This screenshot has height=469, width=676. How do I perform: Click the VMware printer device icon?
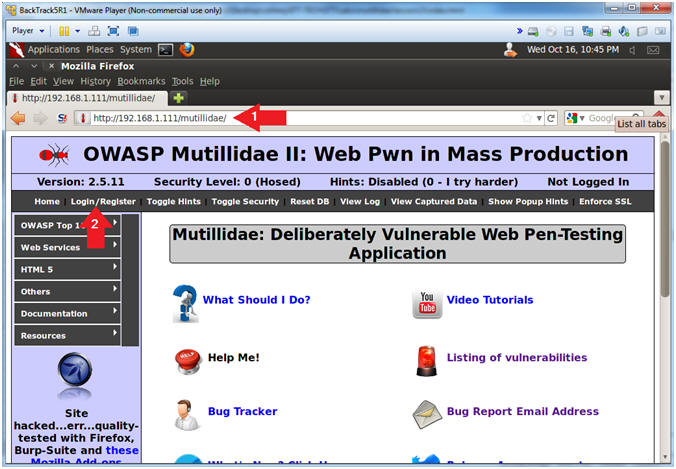pyautogui.click(x=606, y=31)
